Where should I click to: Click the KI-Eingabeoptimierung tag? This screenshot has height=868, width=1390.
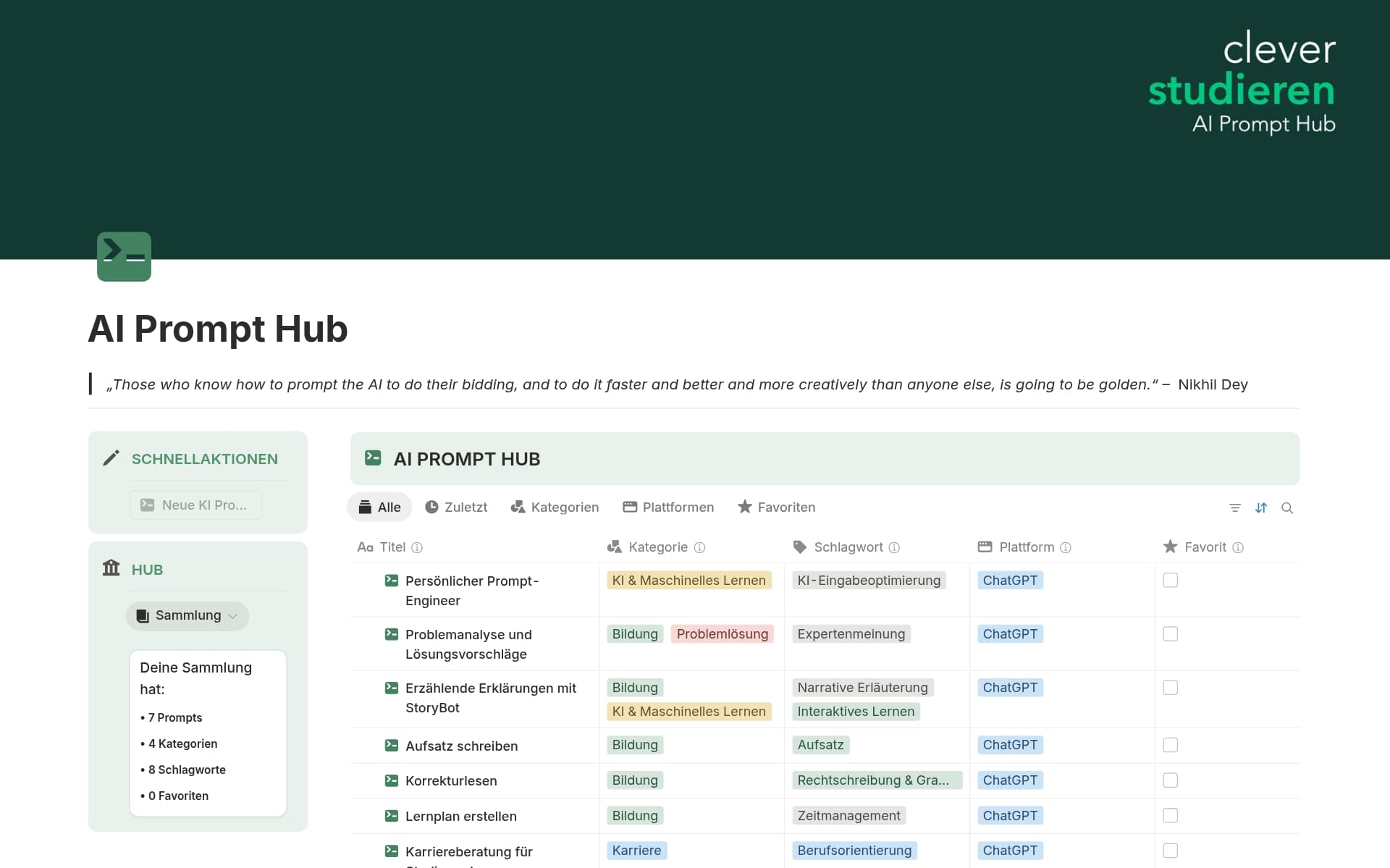point(868,581)
